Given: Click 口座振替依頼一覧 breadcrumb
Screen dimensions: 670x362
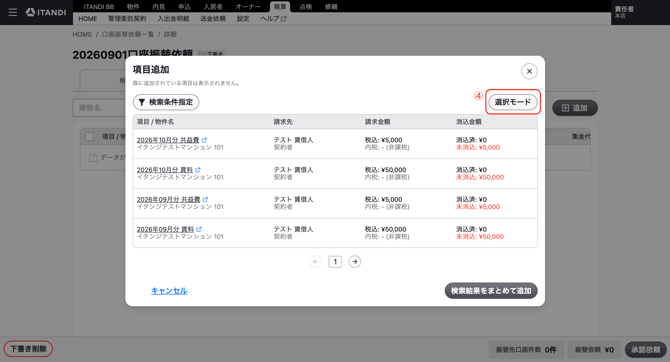Looking at the screenshot, I should pyautogui.click(x=128, y=34).
